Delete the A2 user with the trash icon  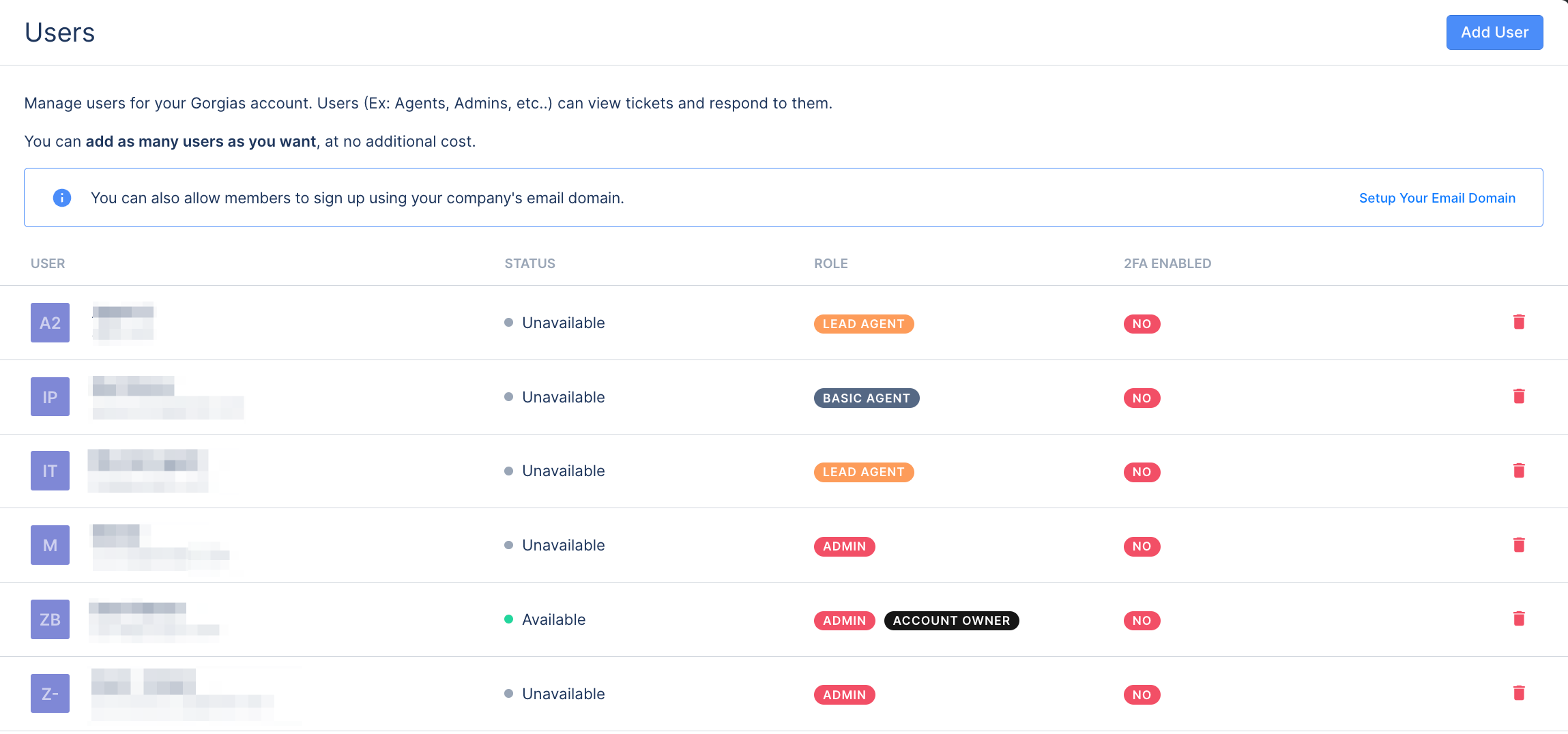pyautogui.click(x=1519, y=322)
